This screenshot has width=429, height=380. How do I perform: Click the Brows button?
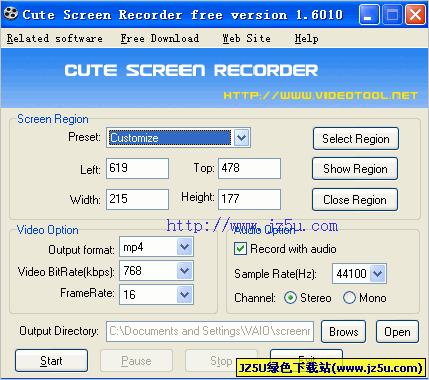pyautogui.click(x=344, y=332)
